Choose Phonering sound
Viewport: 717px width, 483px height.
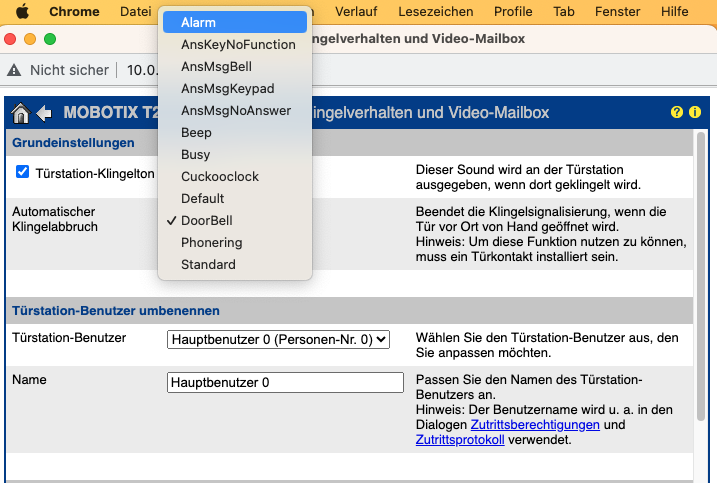click(x=235, y=242)
